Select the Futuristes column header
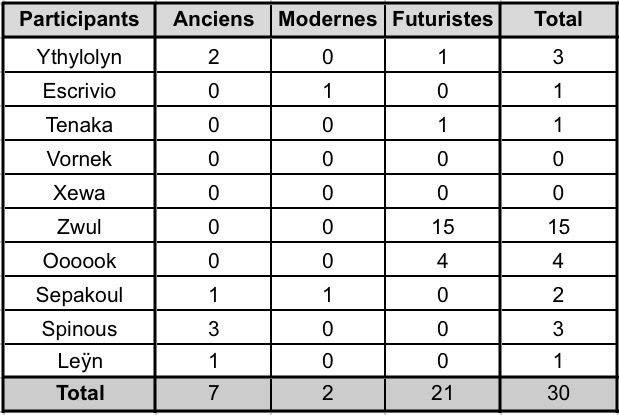 click(442, 19)
